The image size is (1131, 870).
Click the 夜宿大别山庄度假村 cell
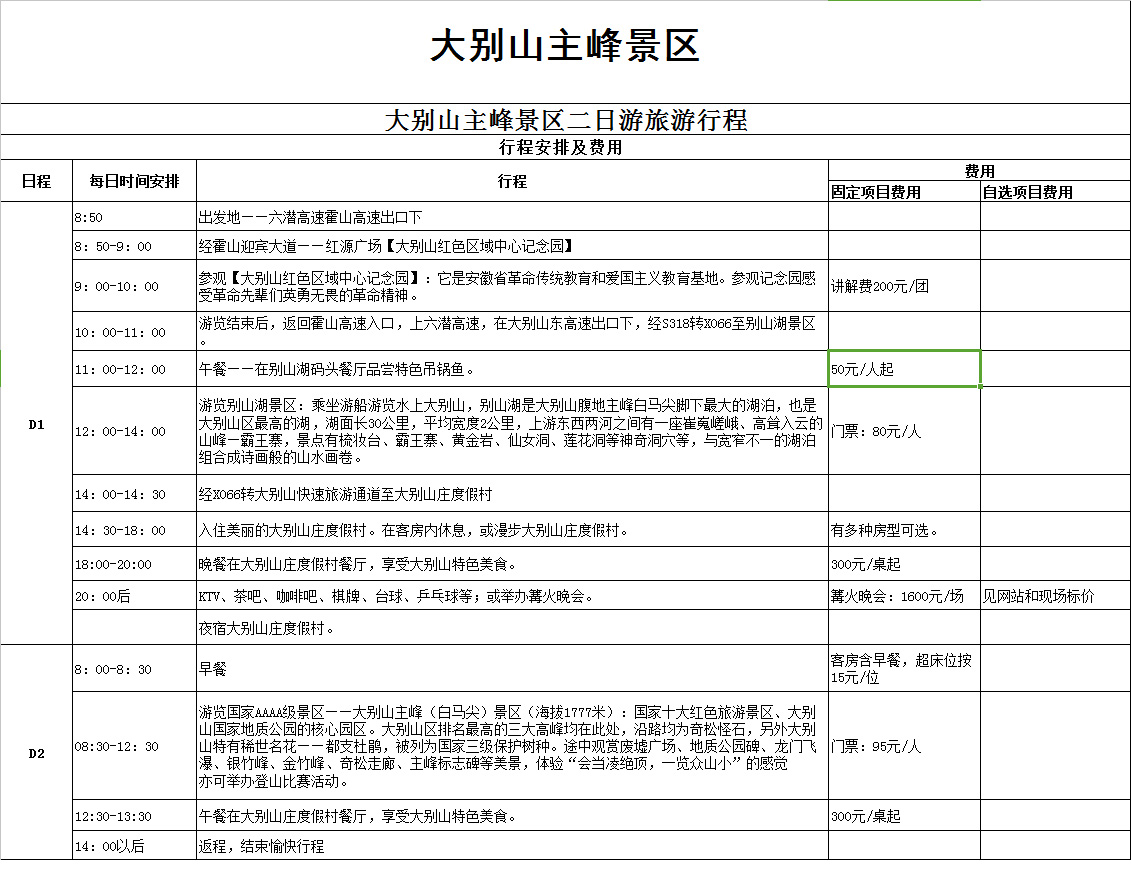(512, 628)
